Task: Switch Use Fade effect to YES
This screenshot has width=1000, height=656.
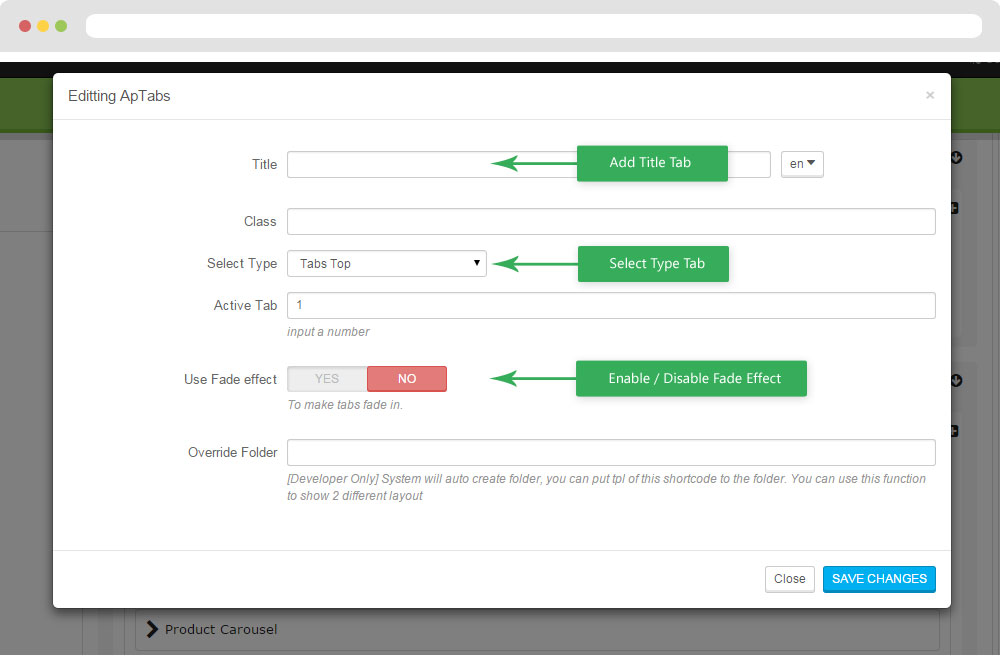Action: 327,379
